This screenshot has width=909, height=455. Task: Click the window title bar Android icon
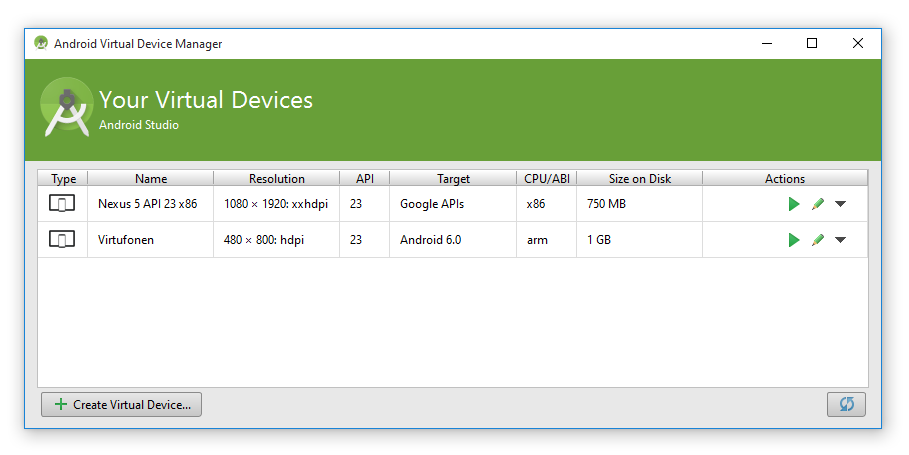41,43
